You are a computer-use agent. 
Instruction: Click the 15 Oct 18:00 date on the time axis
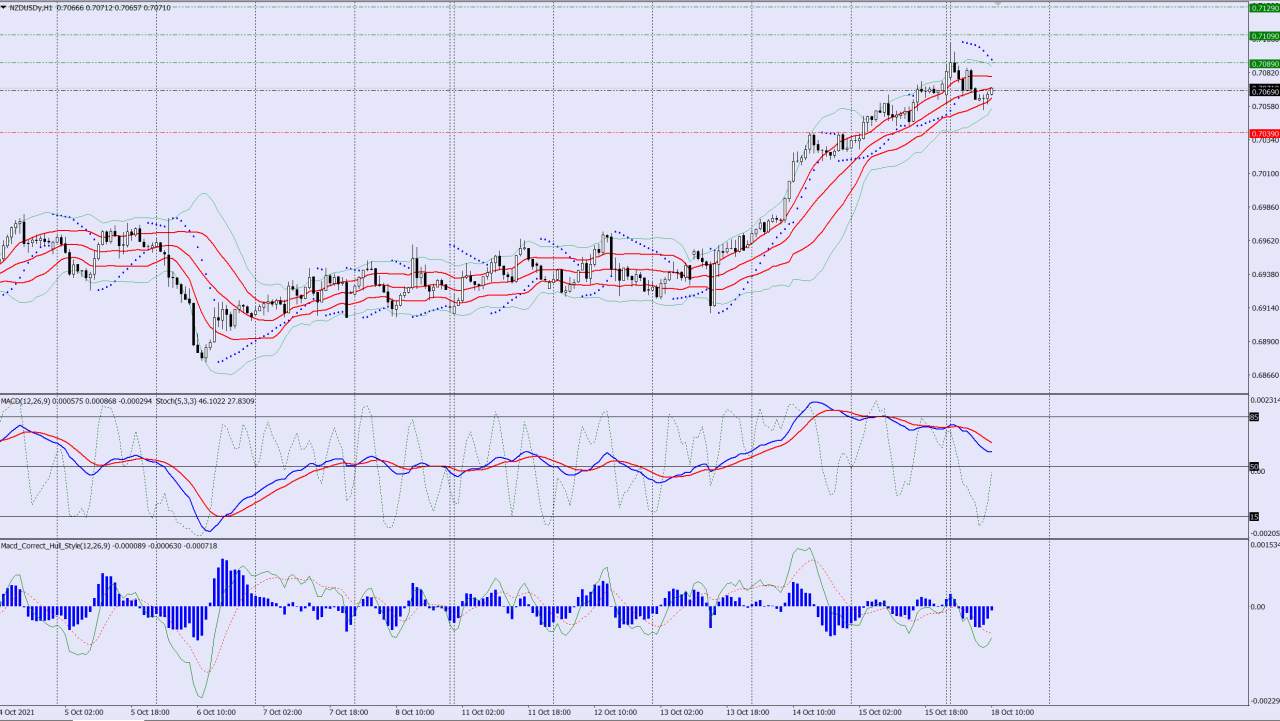pyautogui.click(x=946, y=713)
